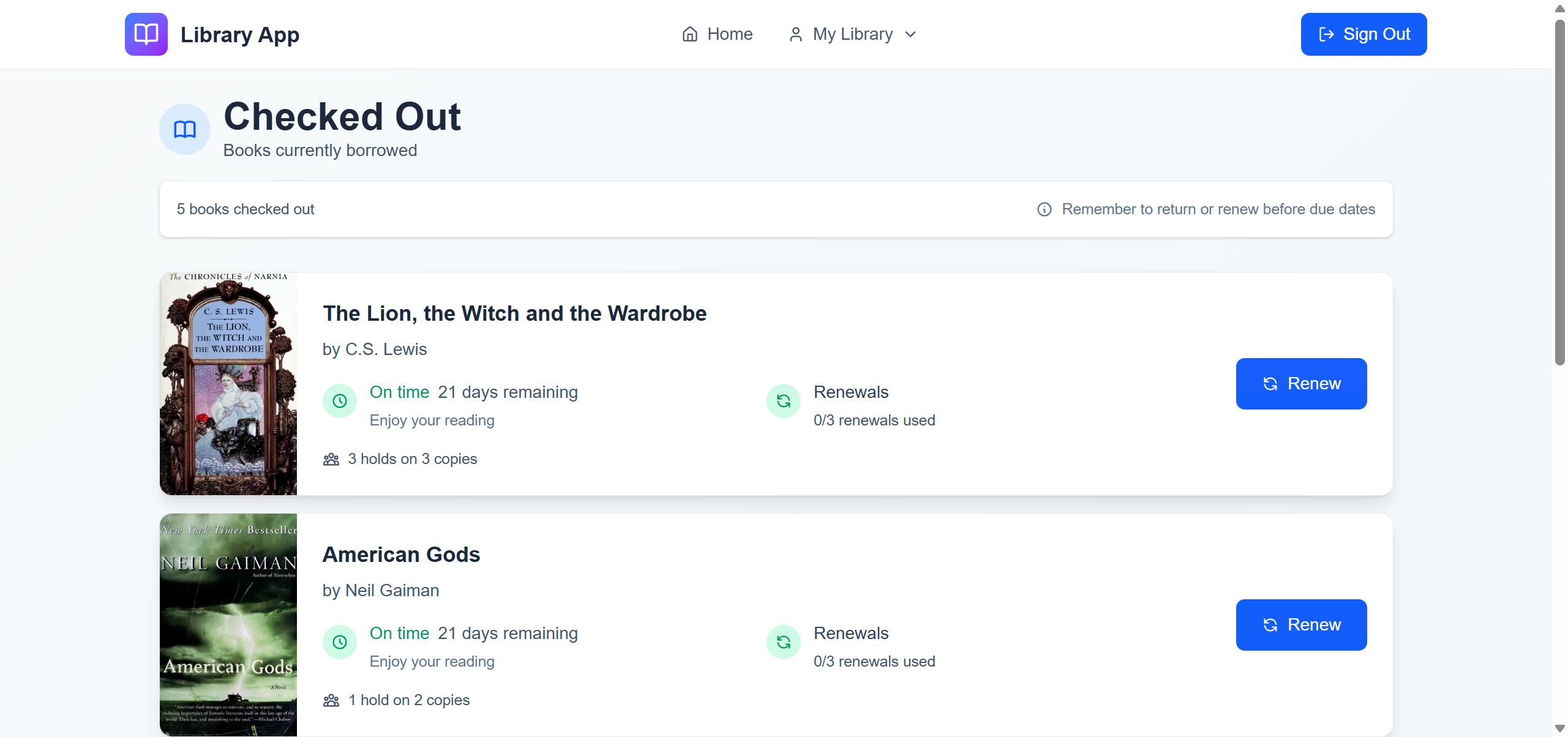
Task: Click the renewals icon on American Gods card
Action: tap(783, 642)
